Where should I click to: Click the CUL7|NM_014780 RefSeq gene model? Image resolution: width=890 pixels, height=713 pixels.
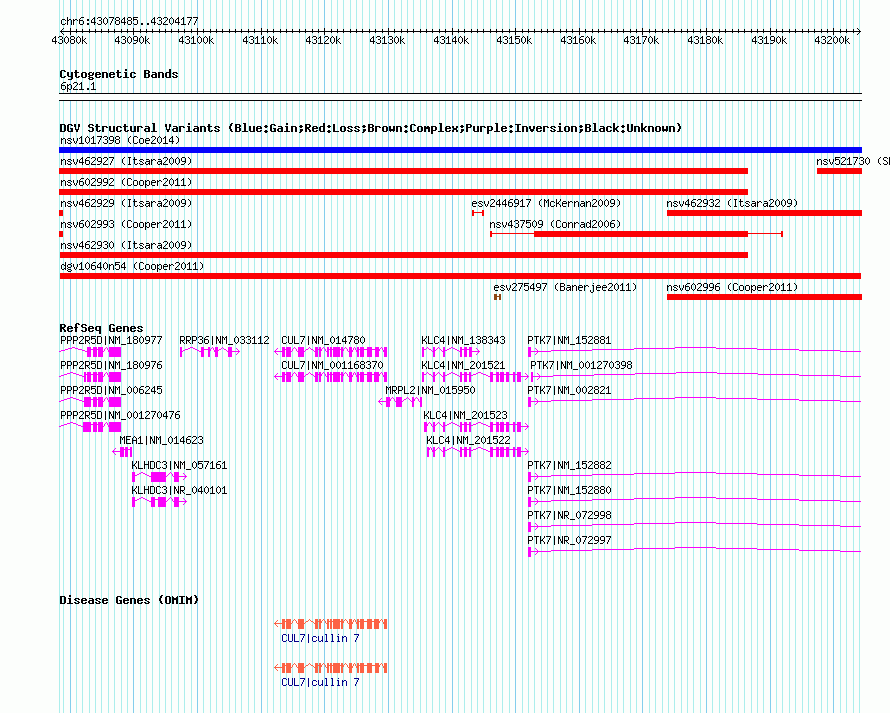coord(331,352)
